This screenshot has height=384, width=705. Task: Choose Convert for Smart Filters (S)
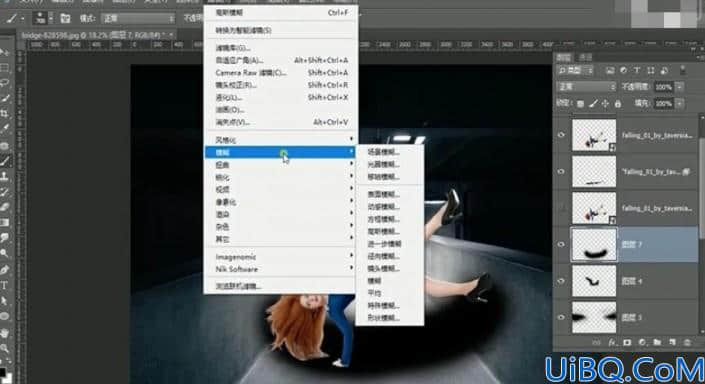click(x=281, y=30)
